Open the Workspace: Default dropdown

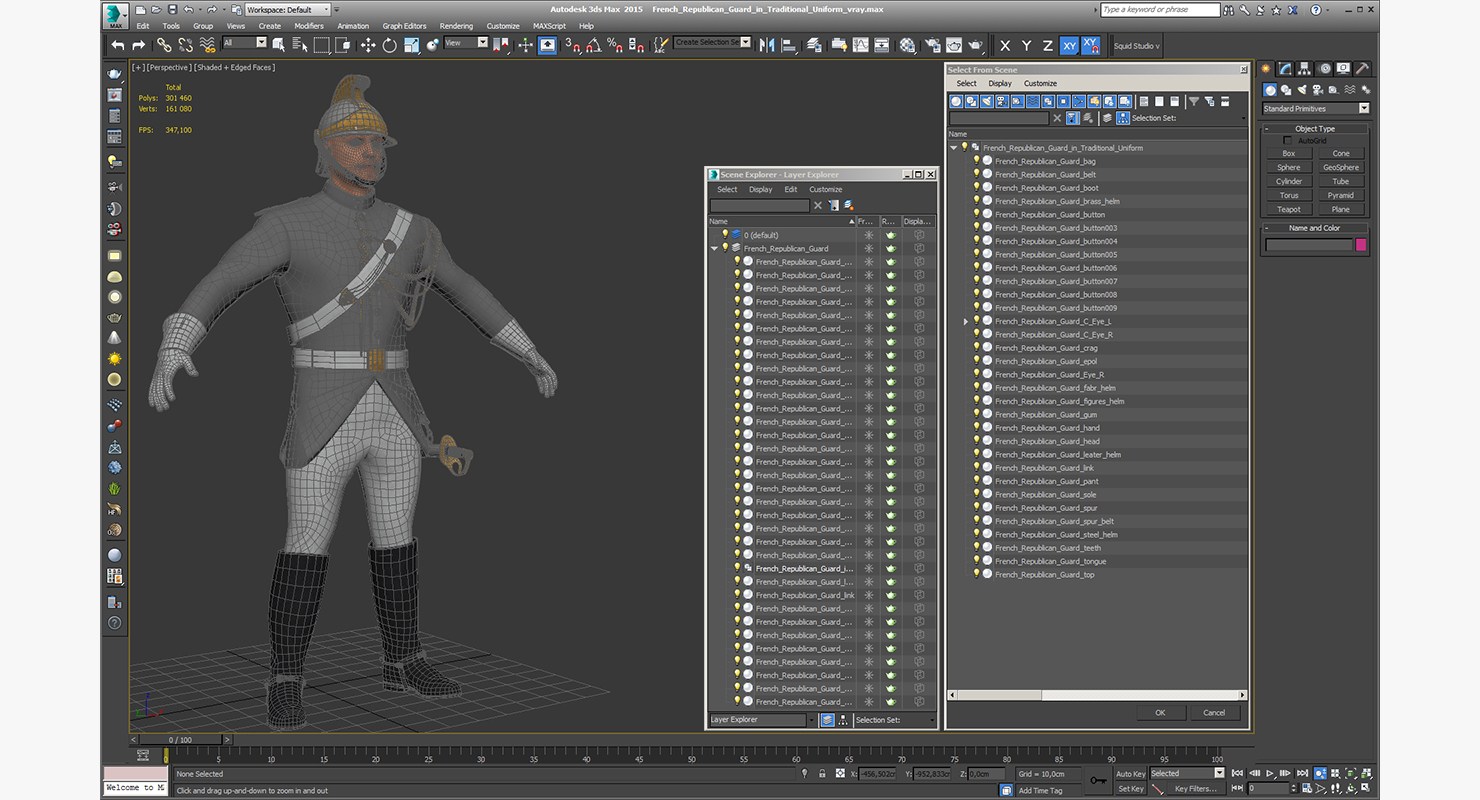pyautogui.click(x=287, y=10)
